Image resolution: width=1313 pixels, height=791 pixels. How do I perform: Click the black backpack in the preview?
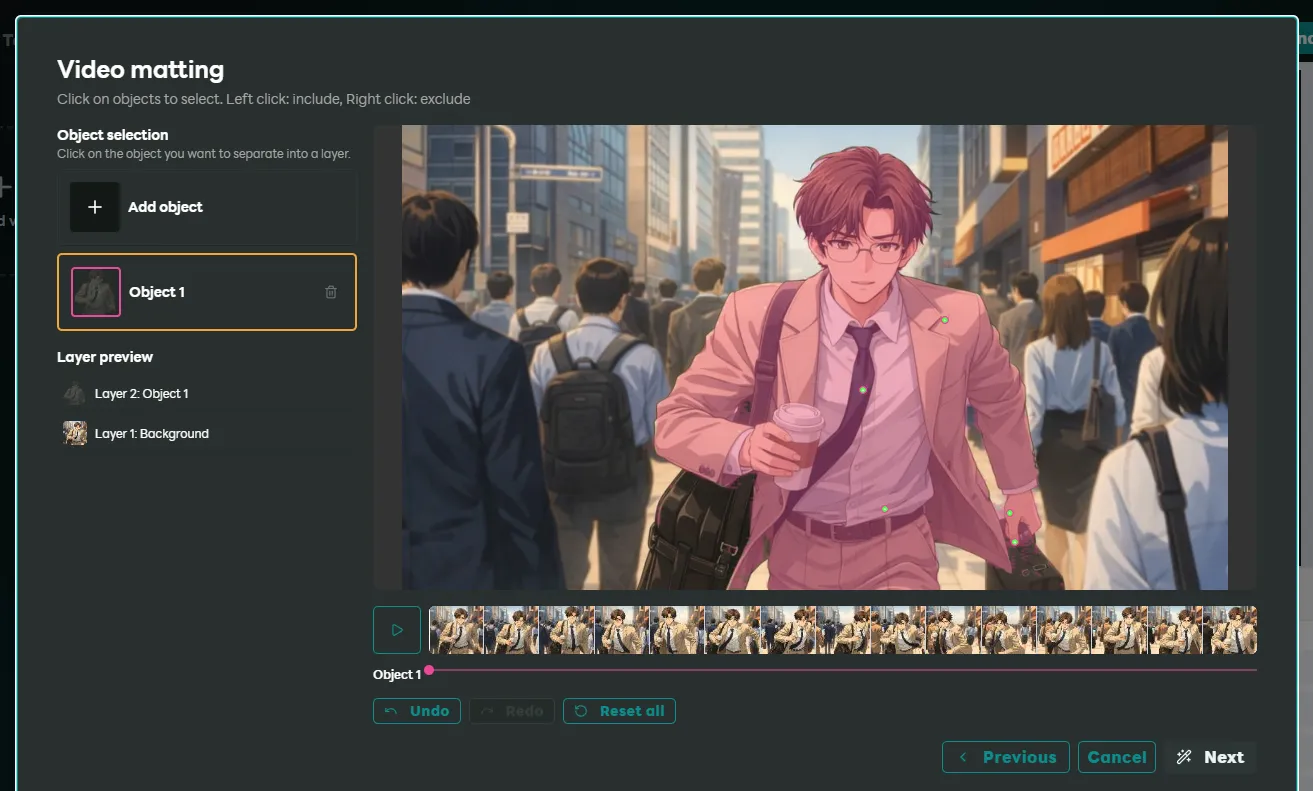[x=588, y=420]
